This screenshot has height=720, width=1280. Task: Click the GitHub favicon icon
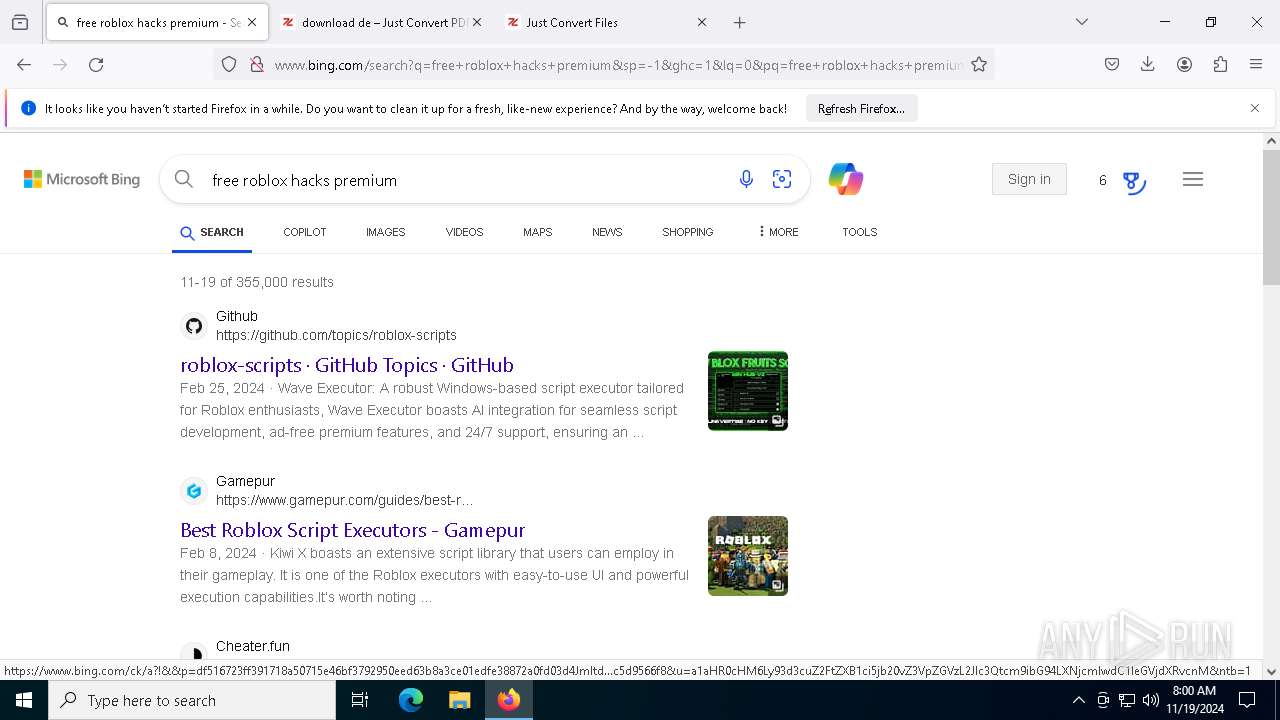(194, 326)
